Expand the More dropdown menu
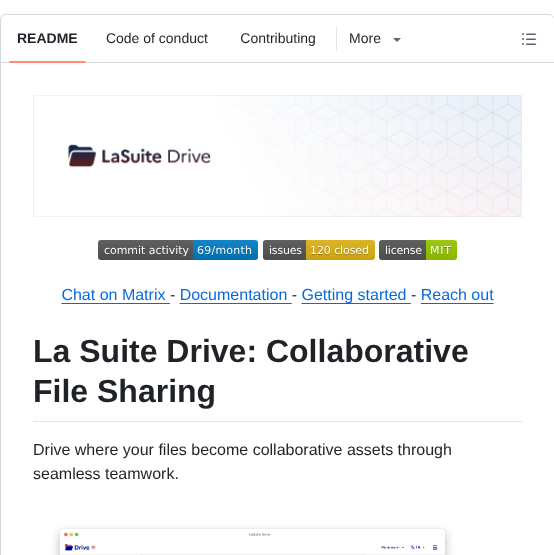 [x=375, y=39]
